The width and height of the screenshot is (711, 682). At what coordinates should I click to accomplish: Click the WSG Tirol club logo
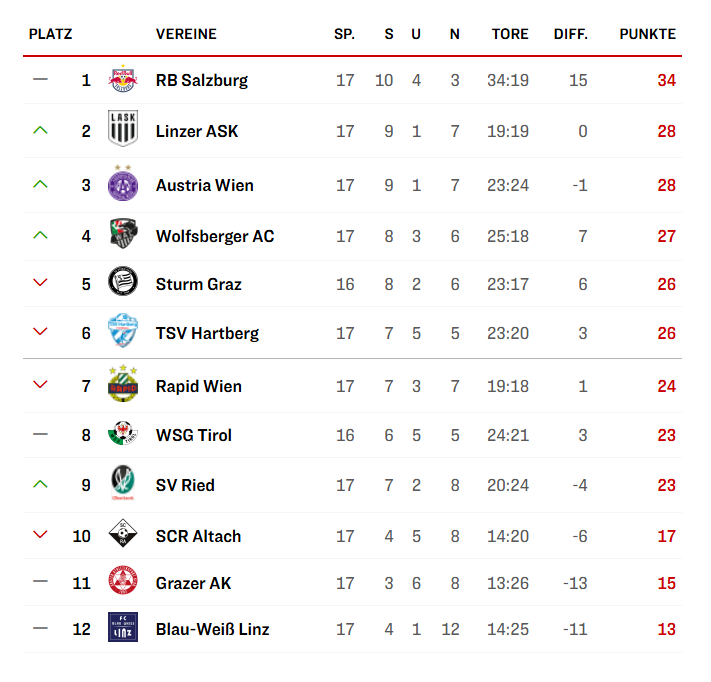(123, 435)
